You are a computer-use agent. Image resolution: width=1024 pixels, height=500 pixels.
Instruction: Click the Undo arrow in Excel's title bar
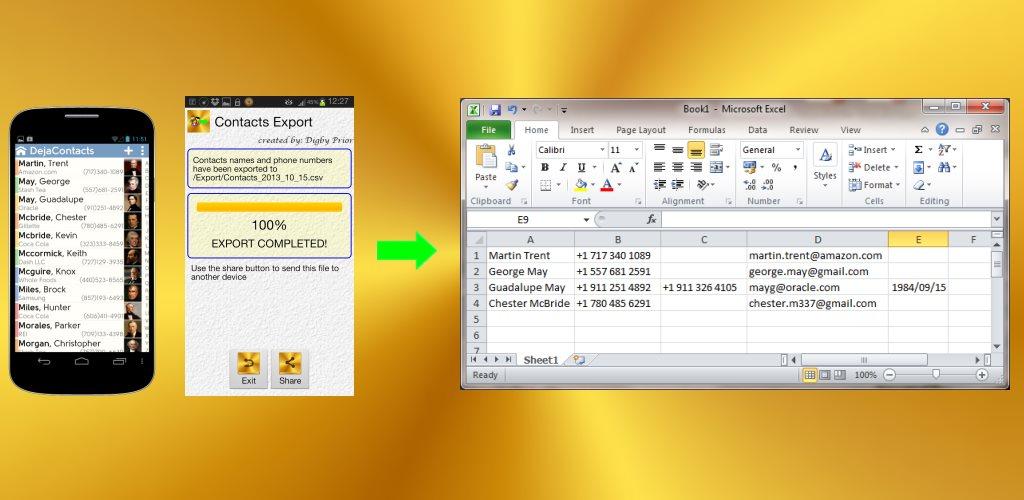point(512,110)
